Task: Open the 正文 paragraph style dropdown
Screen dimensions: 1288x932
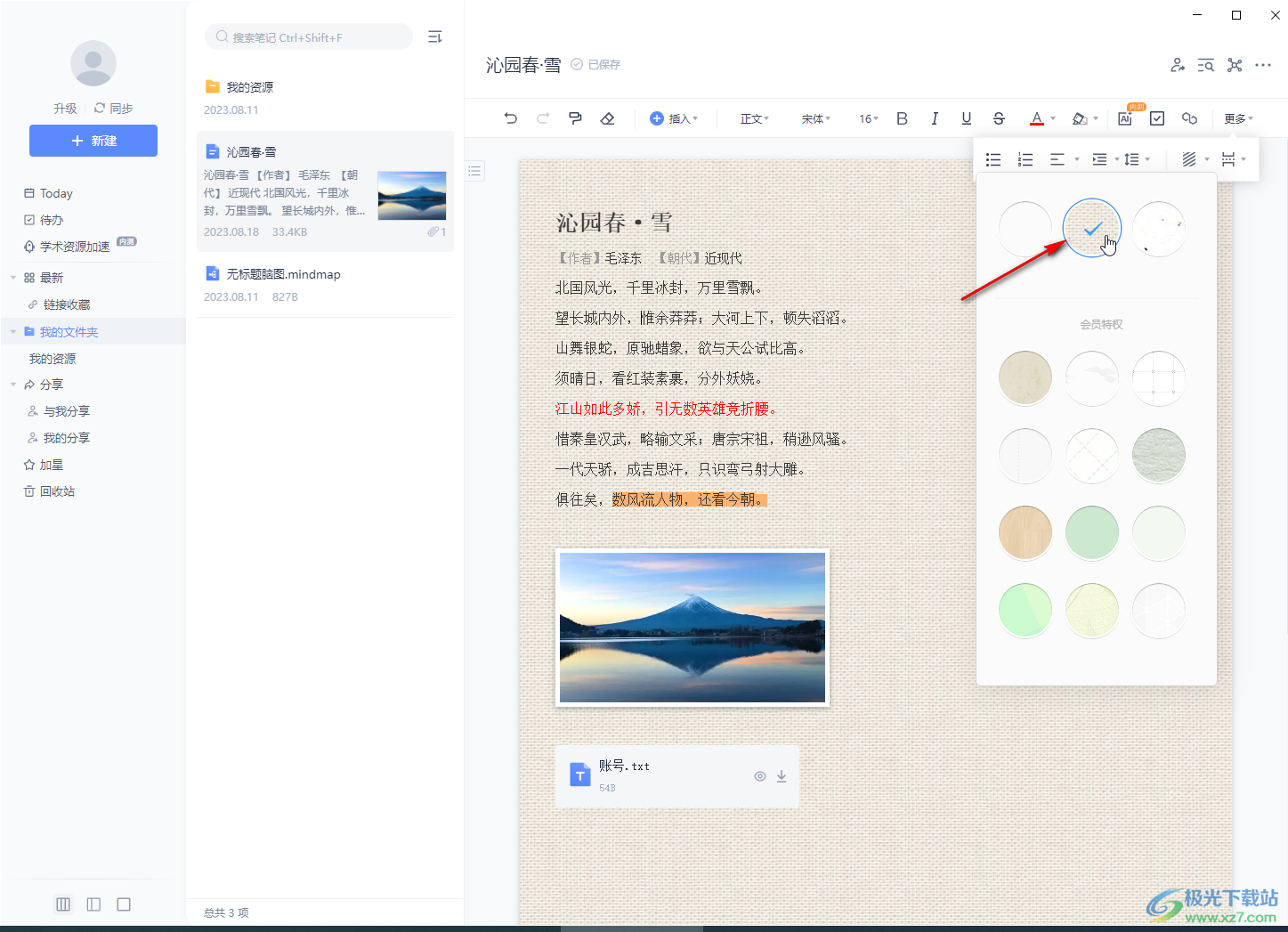Action: click(x=755, y=118)
